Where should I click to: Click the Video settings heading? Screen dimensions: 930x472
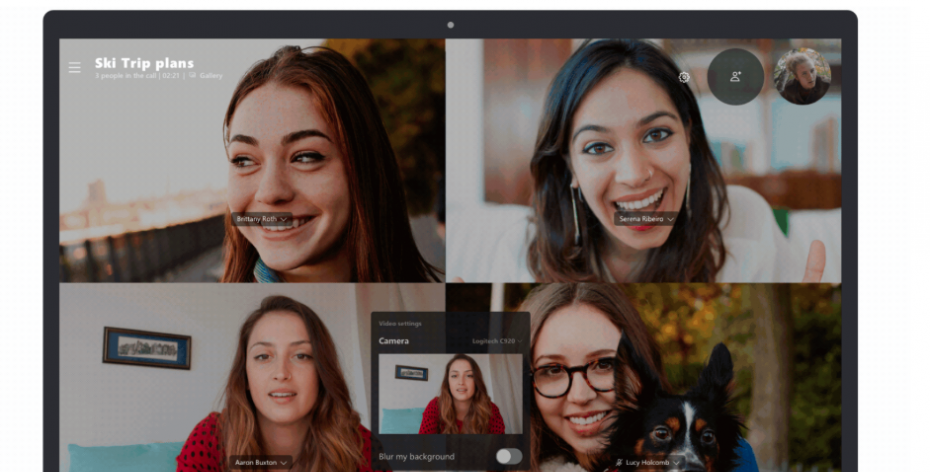(400, 324)
